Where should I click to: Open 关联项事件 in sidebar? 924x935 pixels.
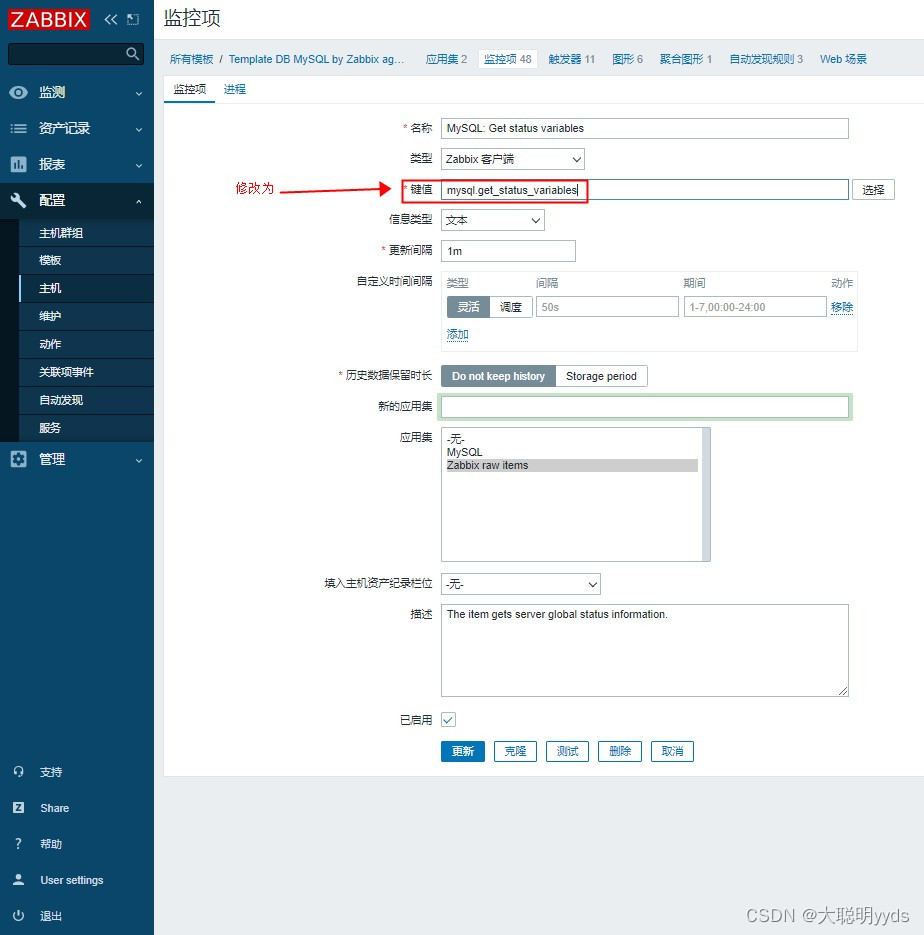(86, 372)
